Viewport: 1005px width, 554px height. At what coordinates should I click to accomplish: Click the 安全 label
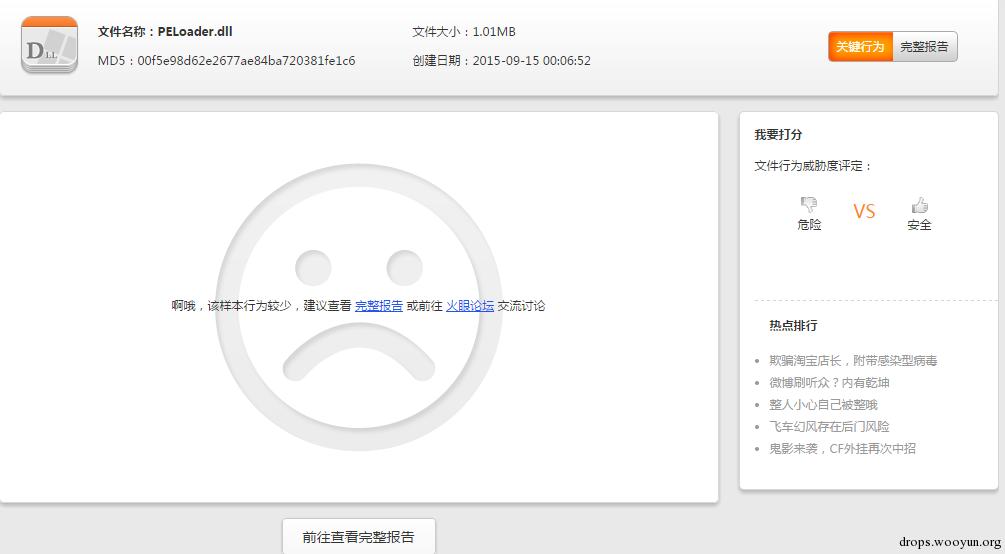(920, 225)
